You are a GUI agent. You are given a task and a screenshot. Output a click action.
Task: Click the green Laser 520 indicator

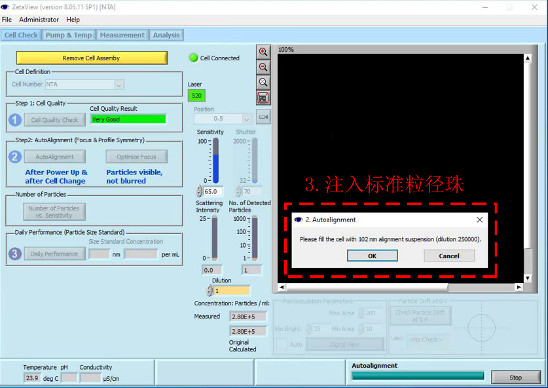[196, 95]
